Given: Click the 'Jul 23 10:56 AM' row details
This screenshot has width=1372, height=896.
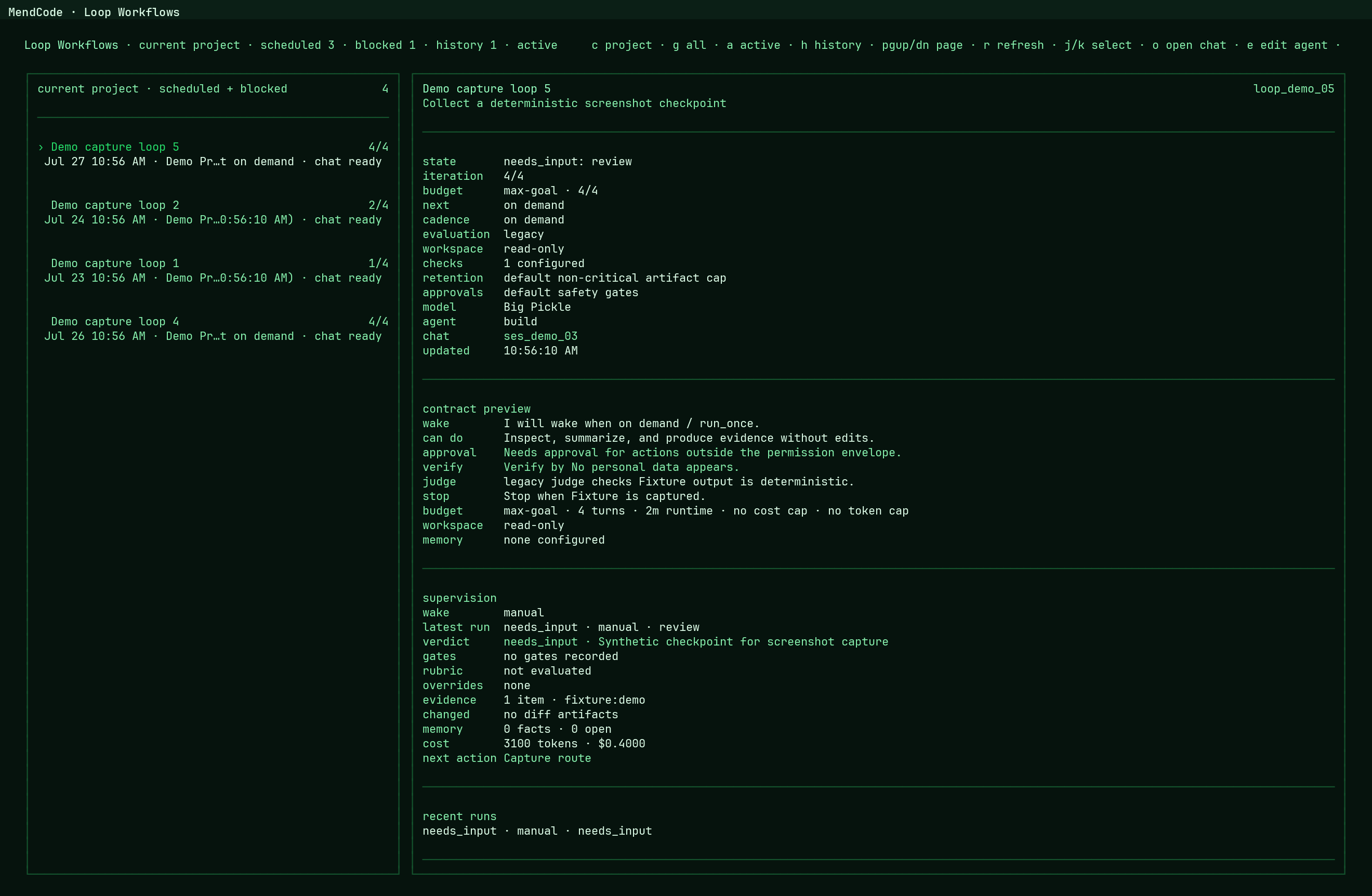Looking at the screenshot, I should 213,278.
